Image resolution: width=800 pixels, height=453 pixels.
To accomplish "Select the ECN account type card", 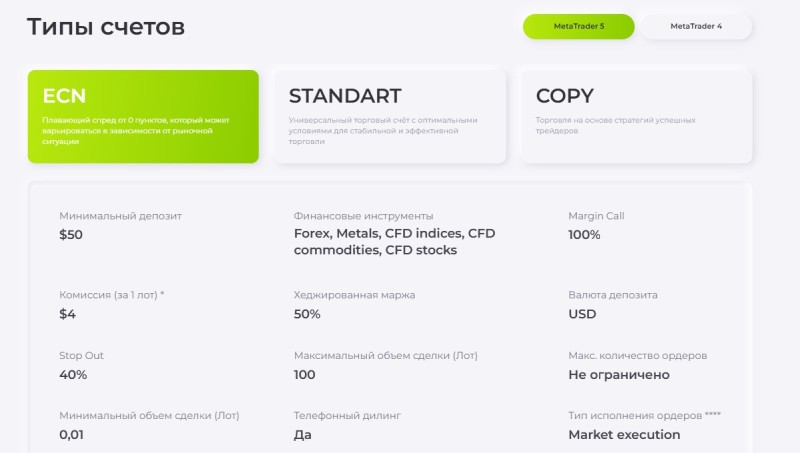I will pos(143,117).
